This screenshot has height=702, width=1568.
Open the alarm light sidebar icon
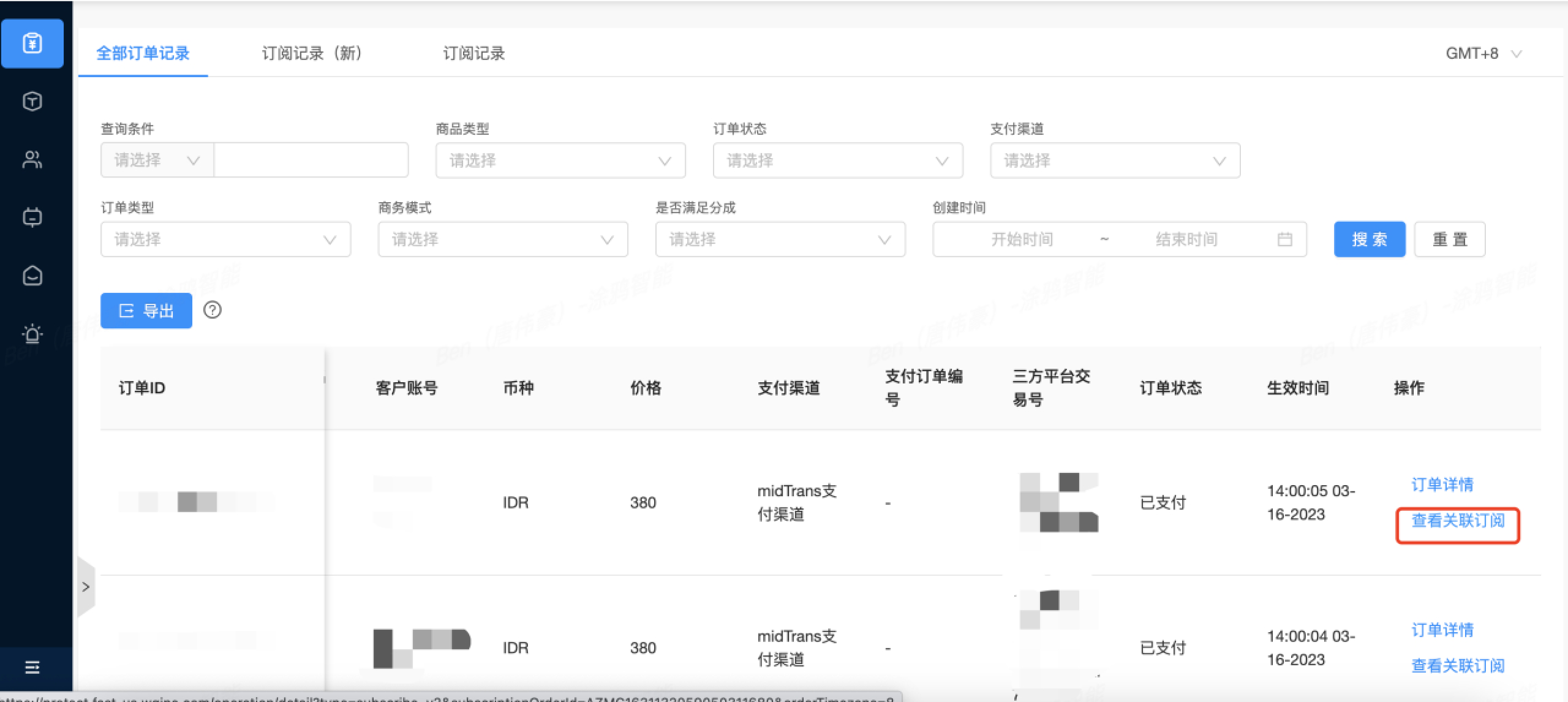pyautogui.click(x=32, y=334)
